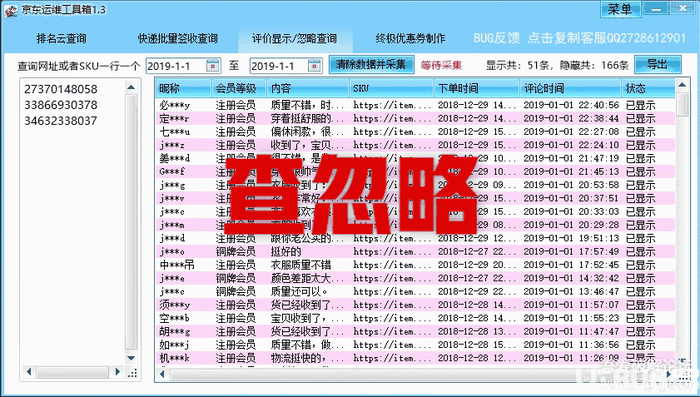Click SKU list scroll up arrow

coord(131,88)
